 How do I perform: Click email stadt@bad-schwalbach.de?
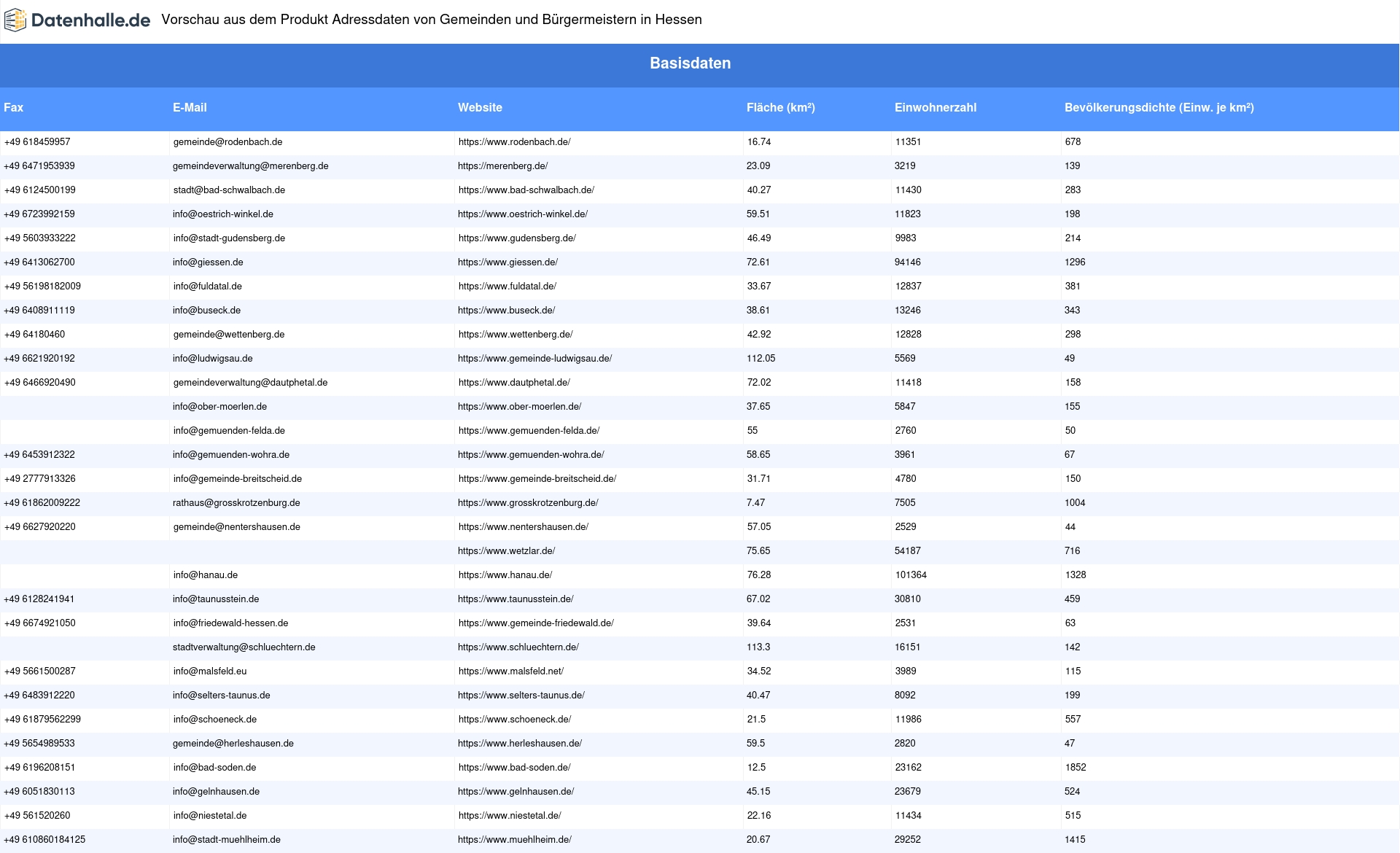pyautogui.click(x=230, y=190)
